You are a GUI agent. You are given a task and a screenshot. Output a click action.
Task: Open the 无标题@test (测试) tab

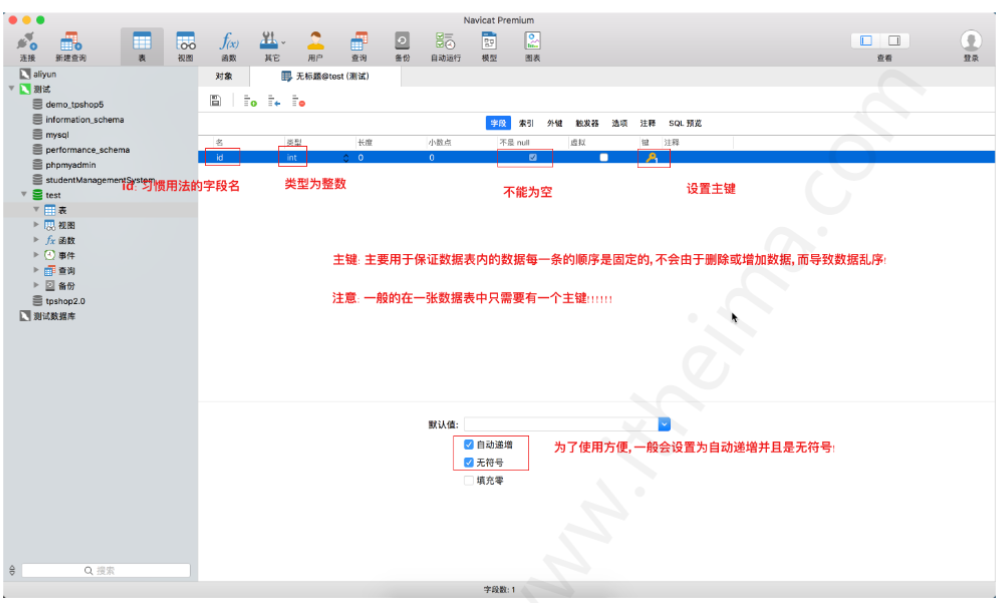325,76
